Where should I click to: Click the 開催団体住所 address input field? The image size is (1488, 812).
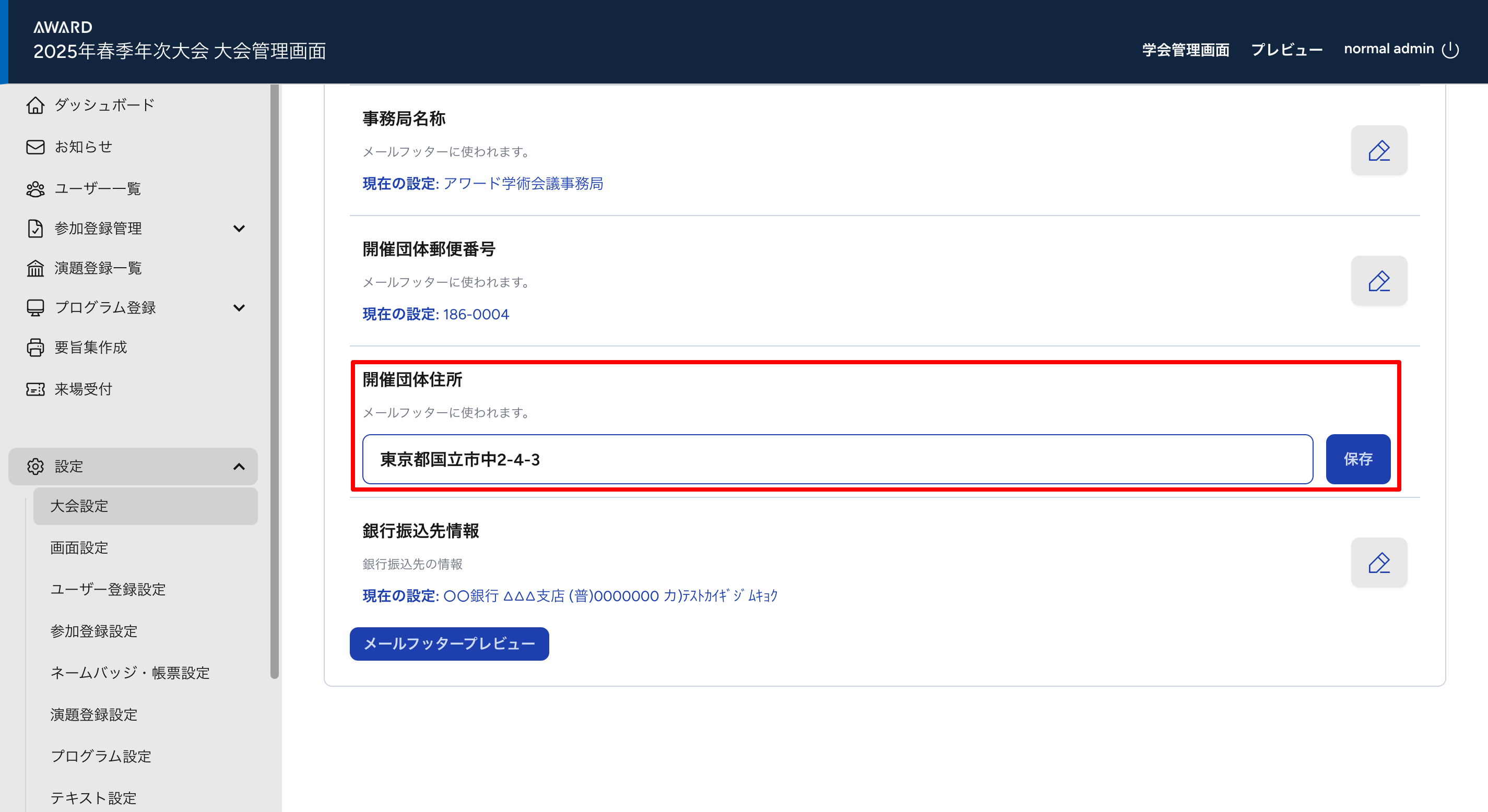837,459
